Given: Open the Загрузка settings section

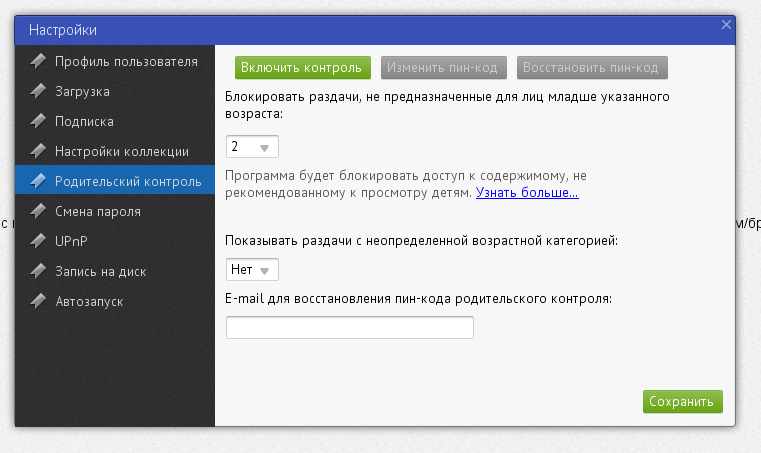Looking at the screenshot, I should 115,91.
